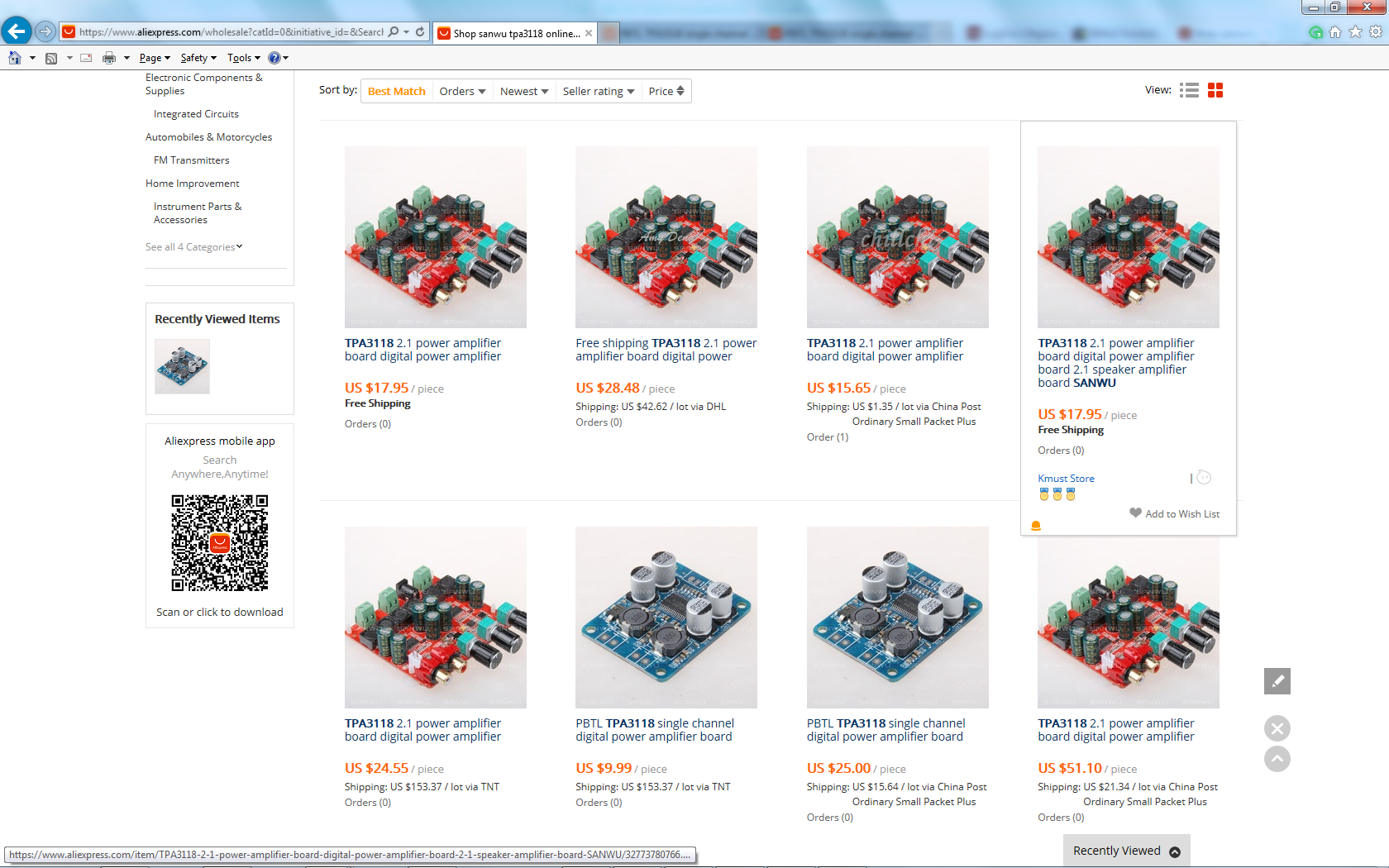Click the command bar Home button
This screenshot has width=1389, height=868.
pyautogui.click(x=15, y=58)
